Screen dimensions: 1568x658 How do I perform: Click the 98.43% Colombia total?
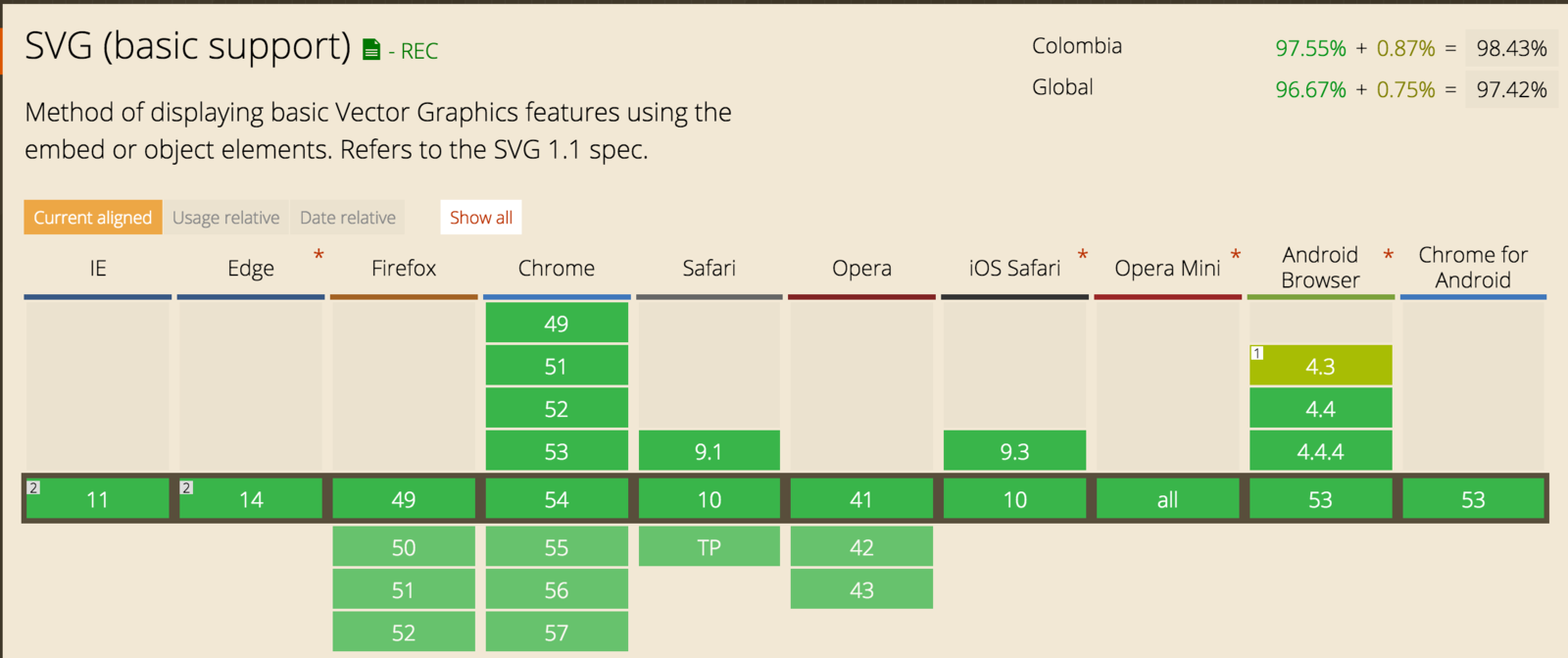pos(1512,48)
